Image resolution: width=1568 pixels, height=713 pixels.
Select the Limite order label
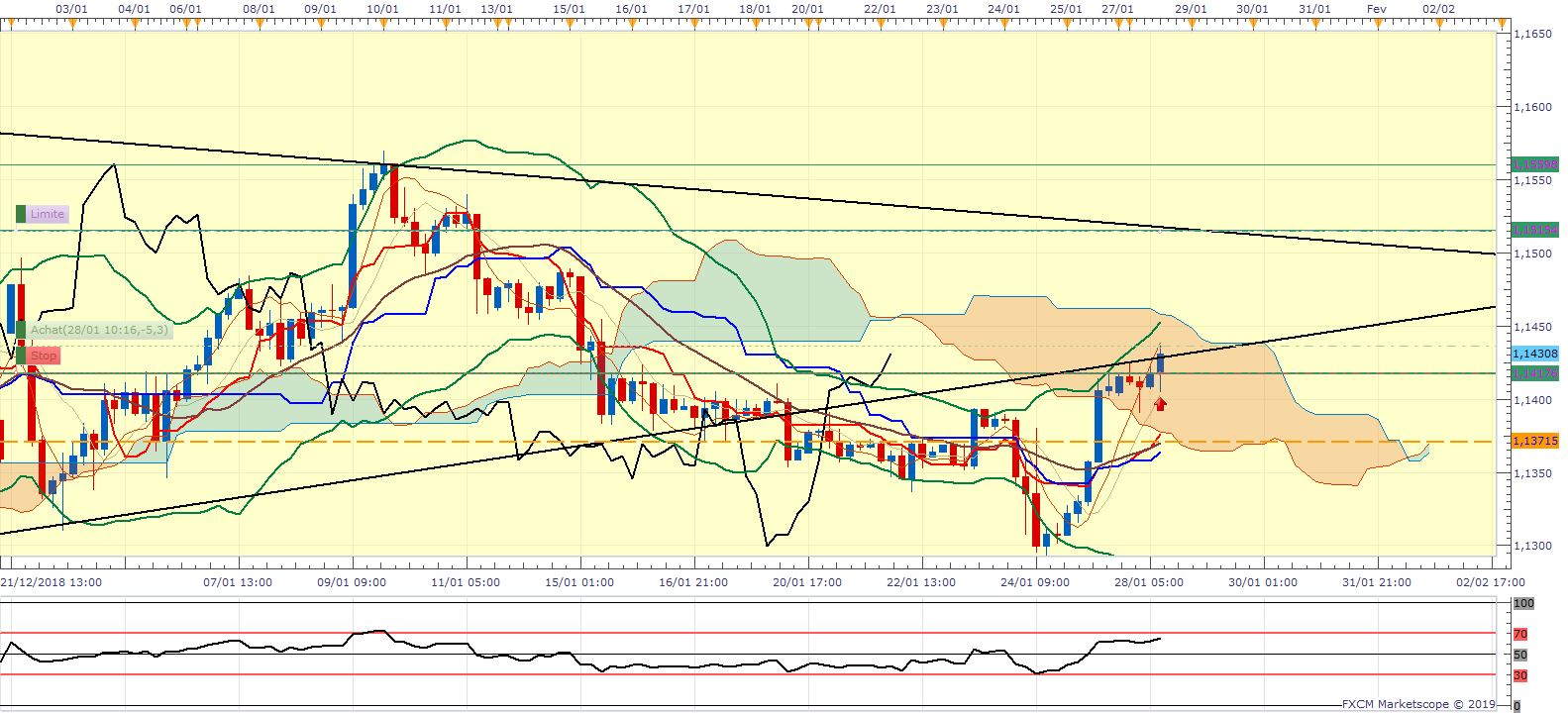[48, 214]
